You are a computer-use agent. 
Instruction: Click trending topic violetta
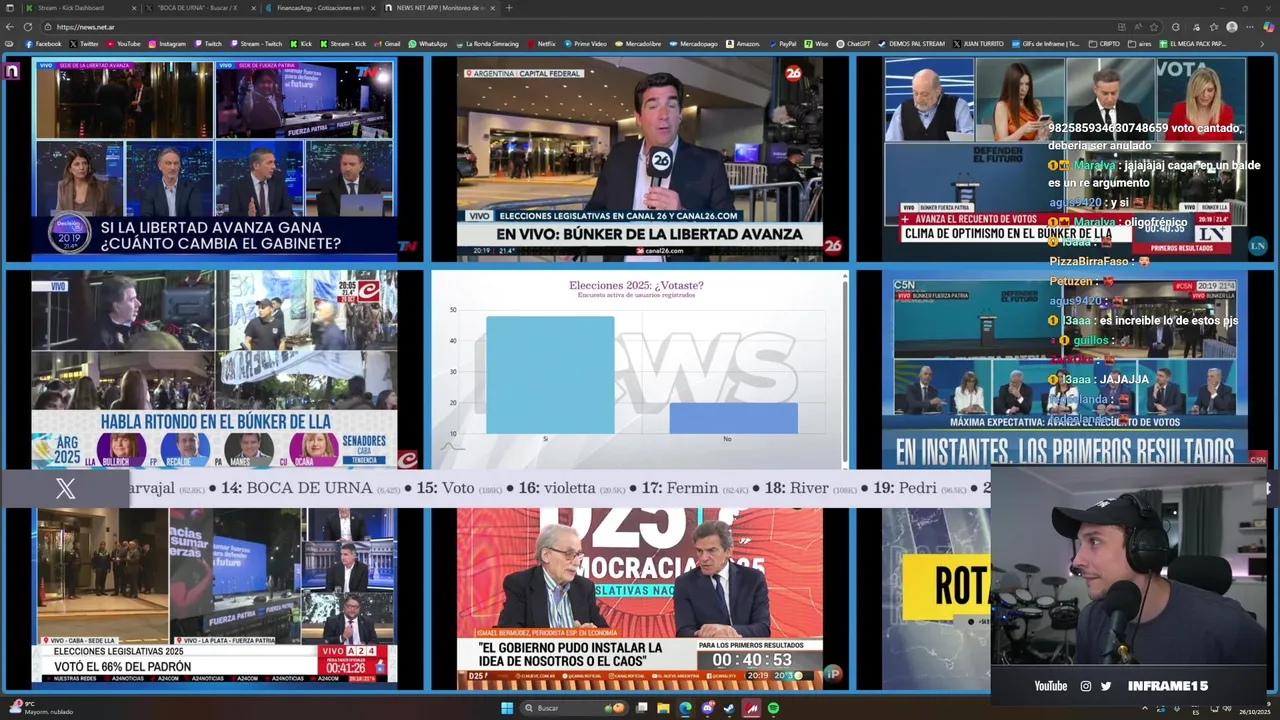point(572,488)
